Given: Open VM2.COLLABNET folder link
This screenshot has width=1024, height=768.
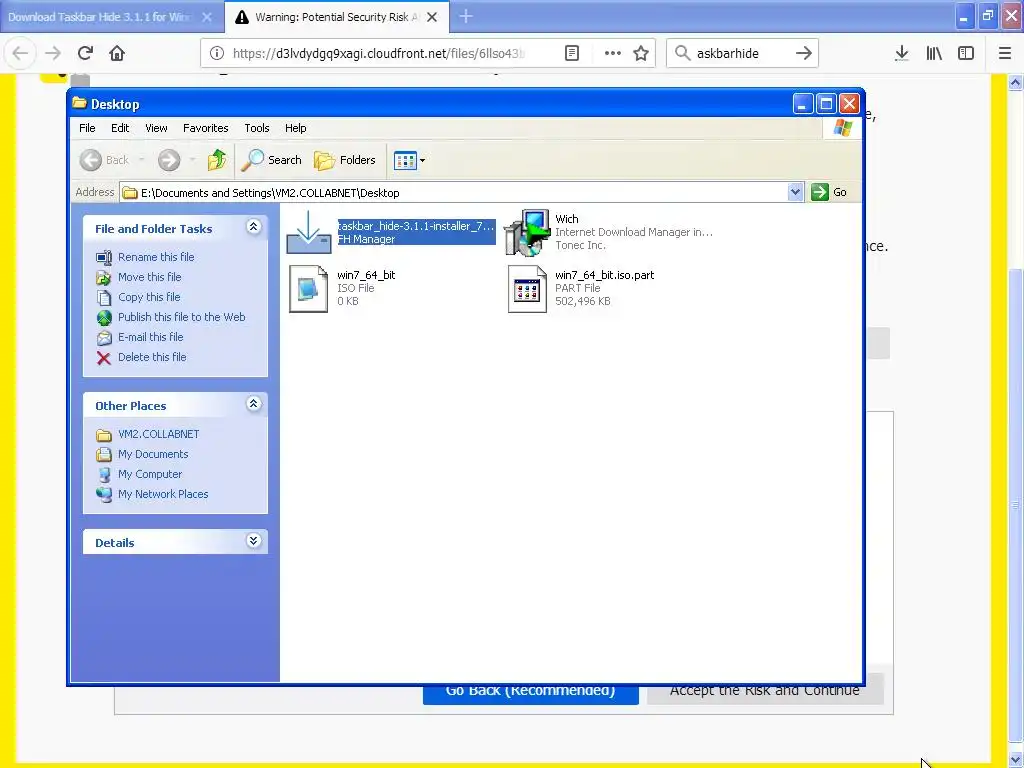Looking at the screenshot, I should (x=159, y=434).
